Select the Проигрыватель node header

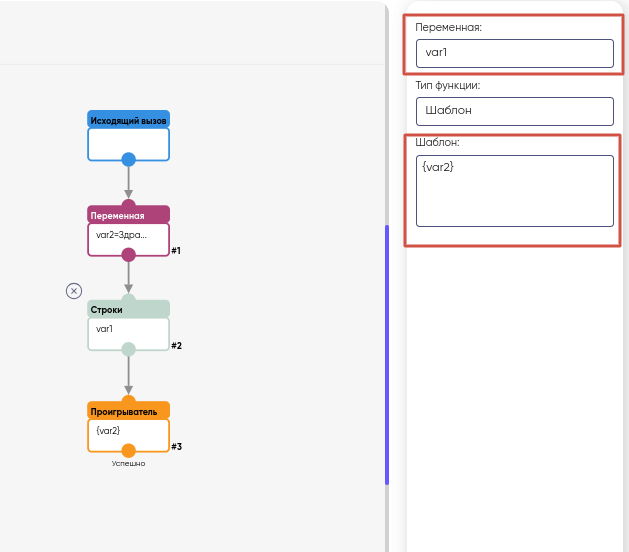128,411
